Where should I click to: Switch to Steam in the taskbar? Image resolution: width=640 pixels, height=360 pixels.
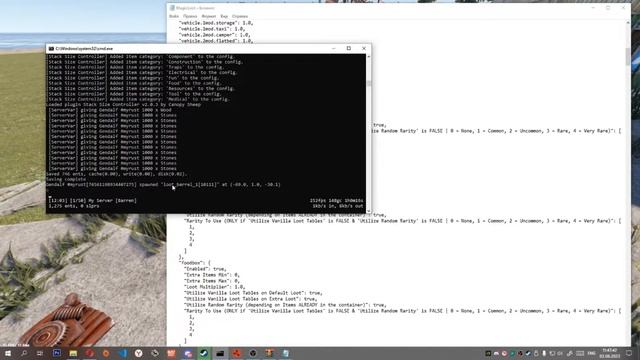pos(204,353)
